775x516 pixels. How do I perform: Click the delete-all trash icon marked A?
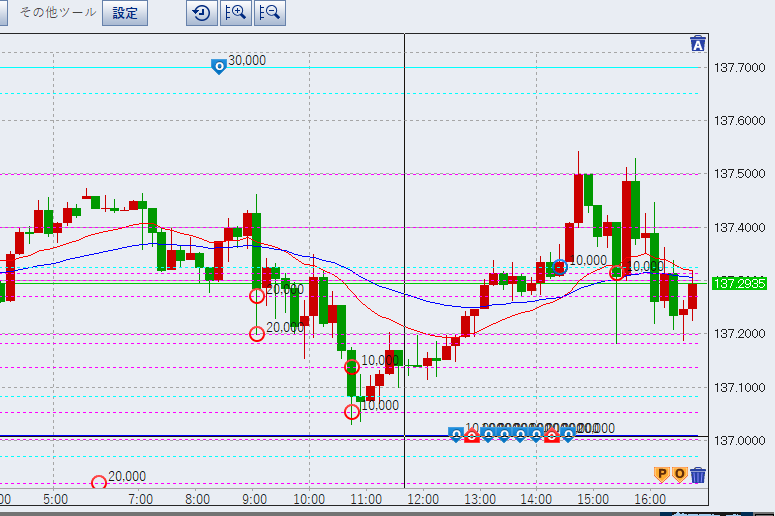point(698,43)
